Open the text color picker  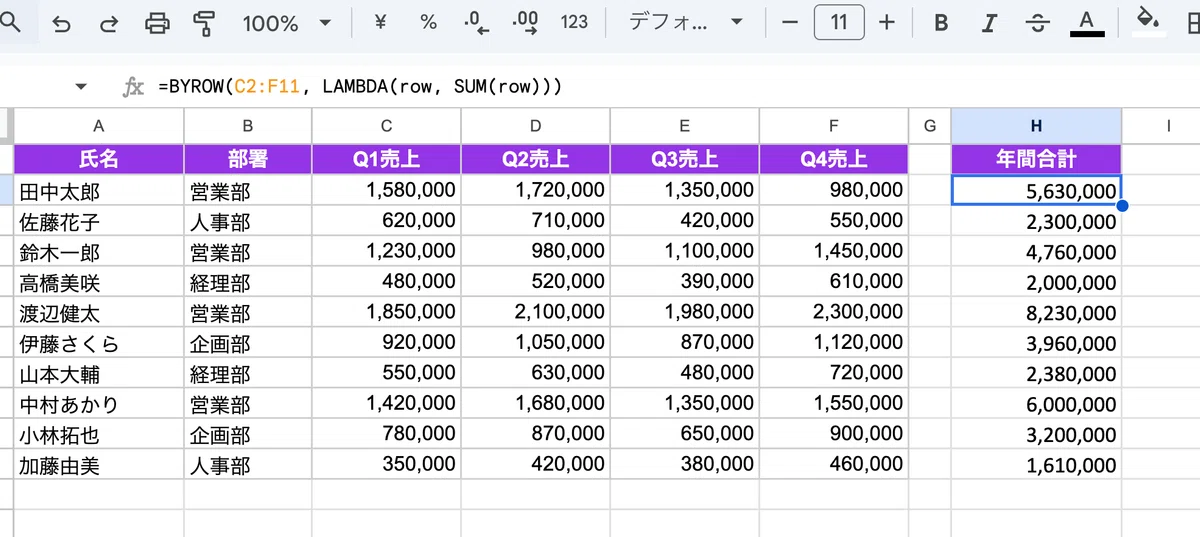coord(1087,23)
